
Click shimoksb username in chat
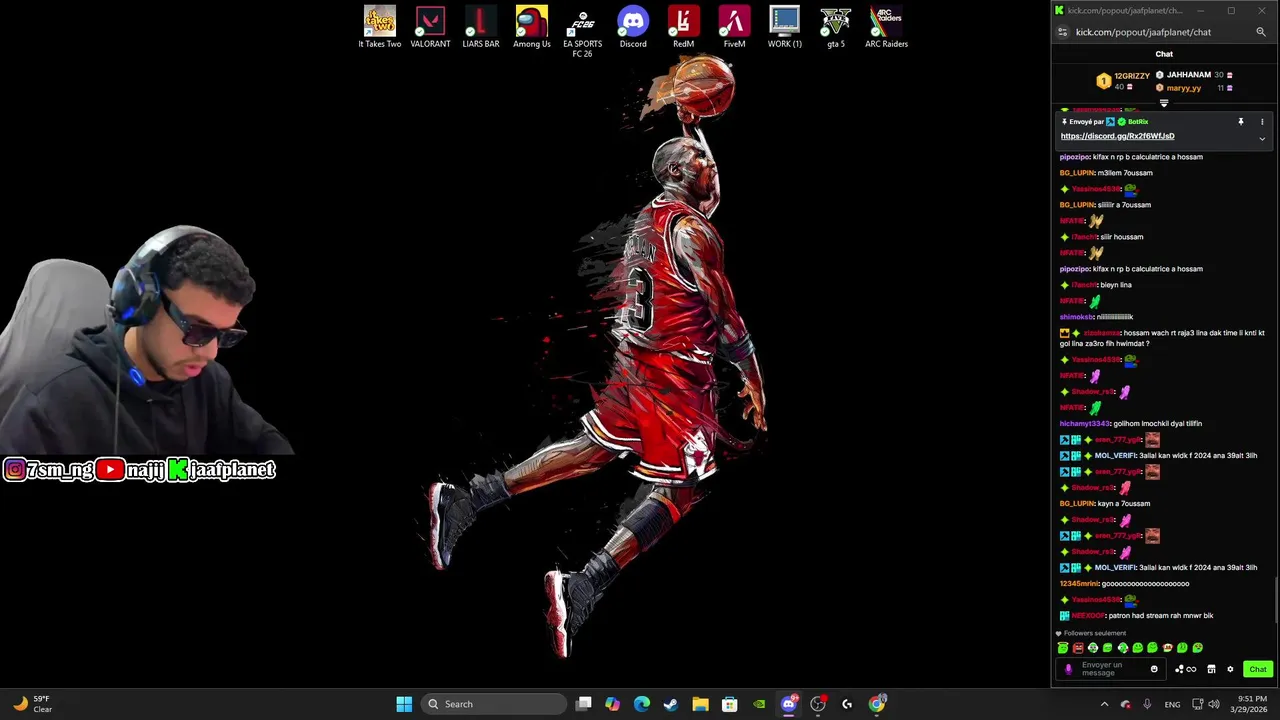tap(1077, 317)
